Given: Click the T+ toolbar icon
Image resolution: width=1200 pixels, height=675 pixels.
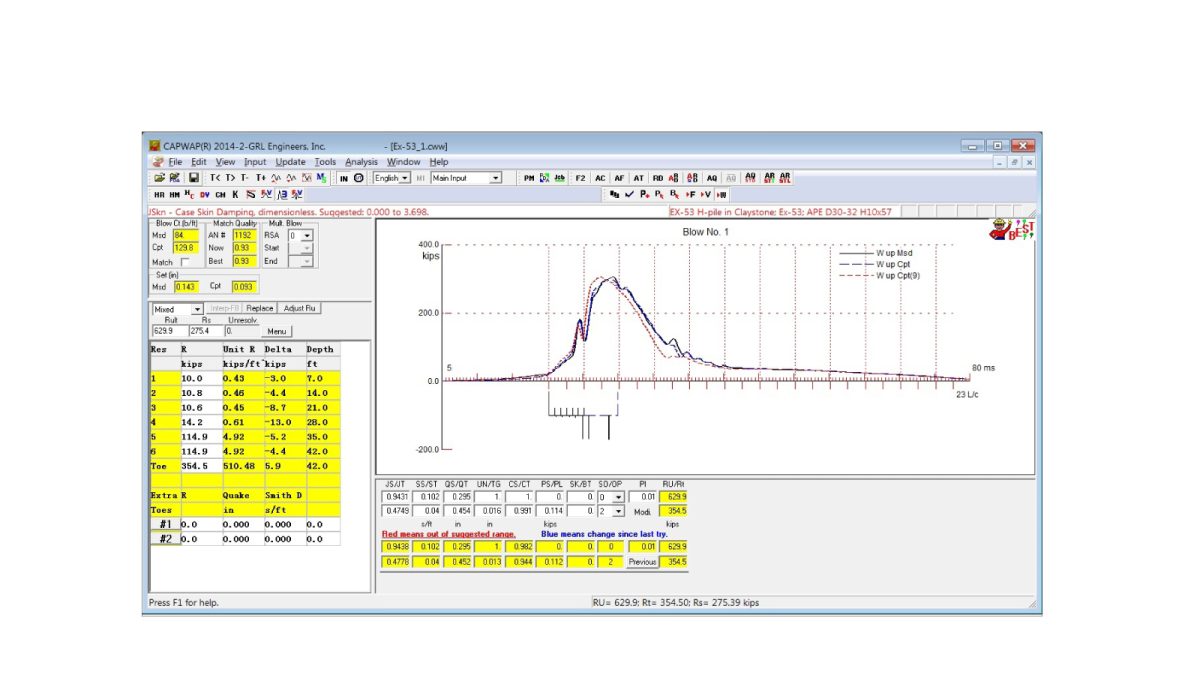Looking at the screenshot, I should tap(260, 178).
